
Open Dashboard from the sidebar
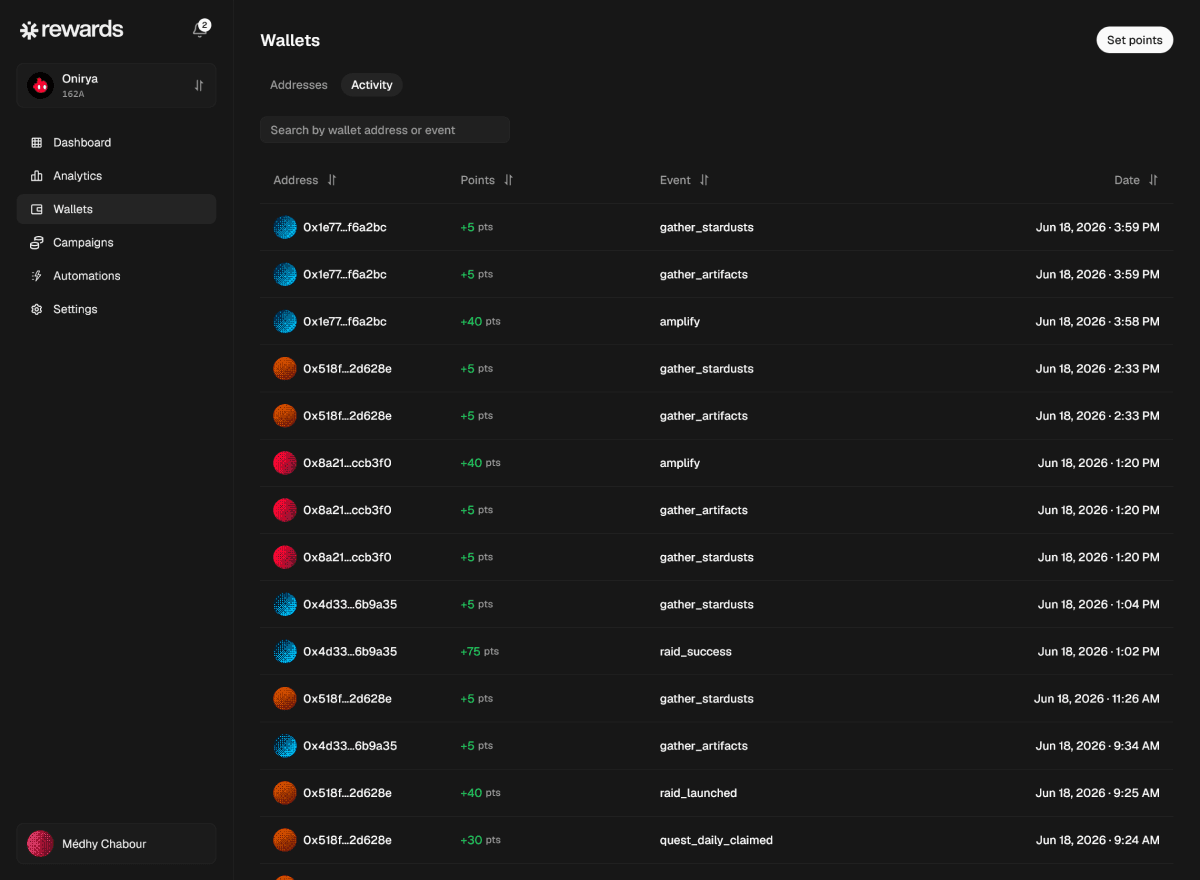point(116,143)
